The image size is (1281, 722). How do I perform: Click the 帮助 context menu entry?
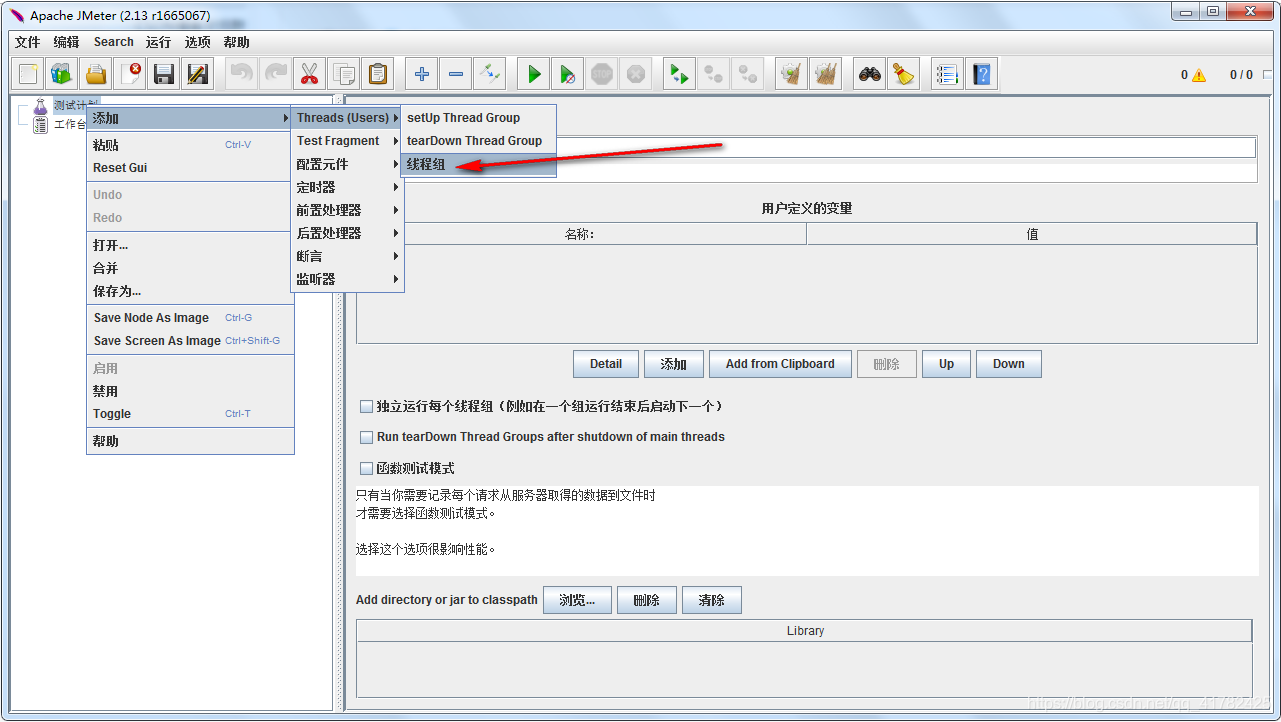click(190, 441)
